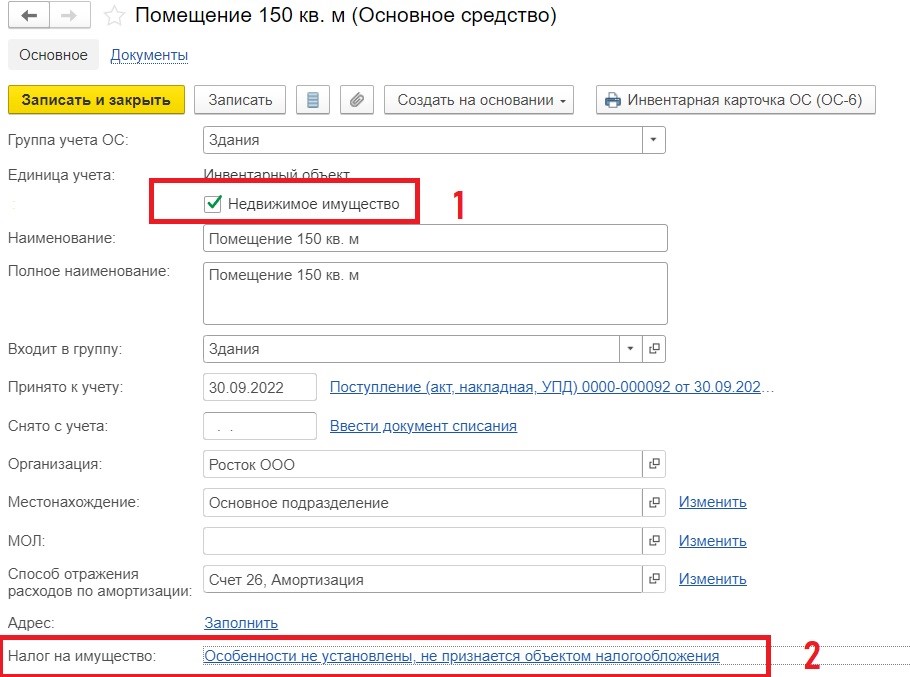The image size is (910, 677).
Task: Focus the Наименование input field
Action: (x=435, y=238)
